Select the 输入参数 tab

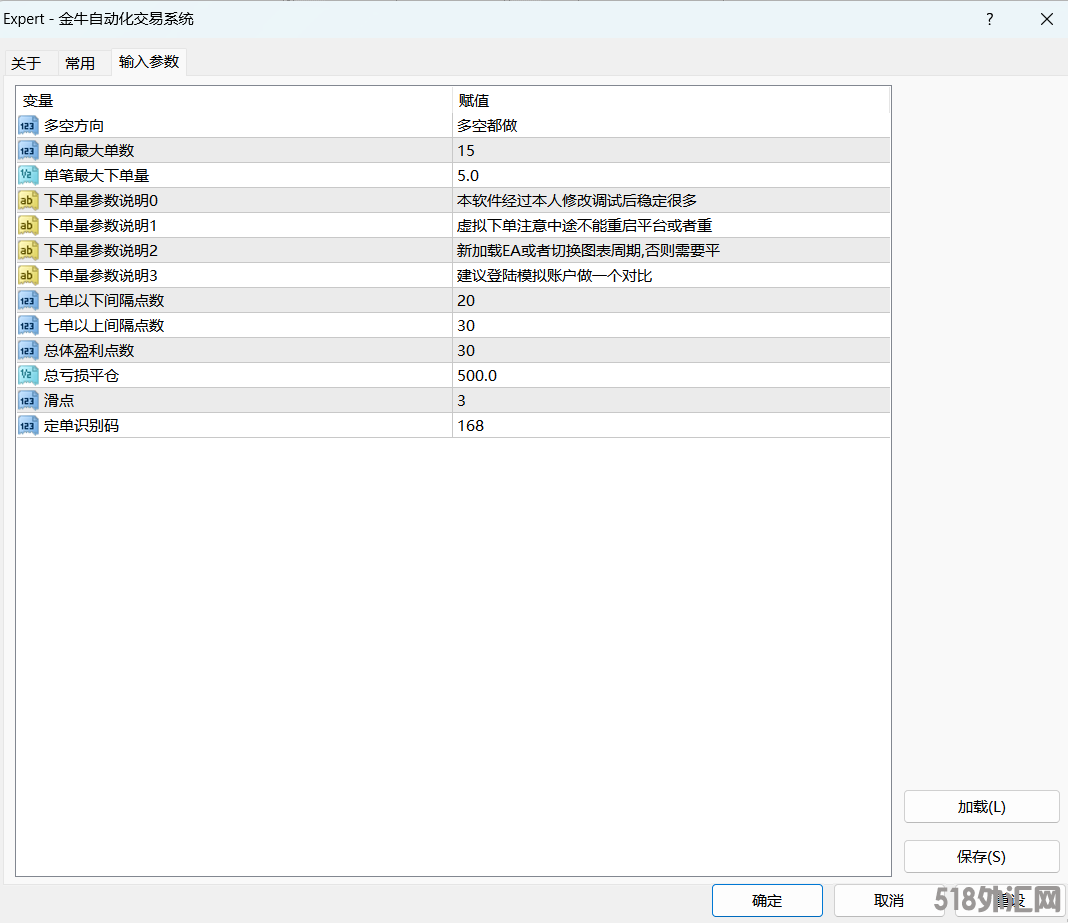click(x=149, y=62)
